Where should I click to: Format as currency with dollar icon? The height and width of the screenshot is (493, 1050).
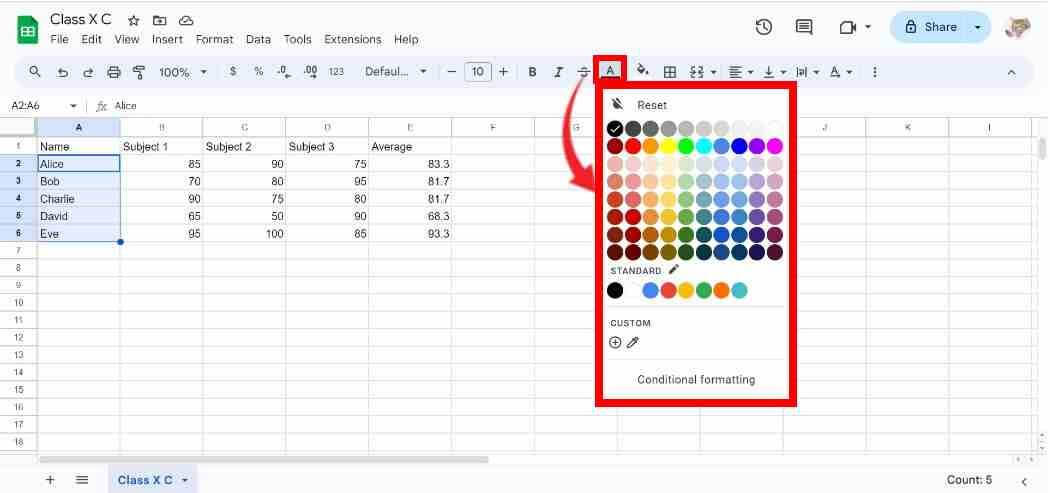pyautogui.click(x=232, y=72)
